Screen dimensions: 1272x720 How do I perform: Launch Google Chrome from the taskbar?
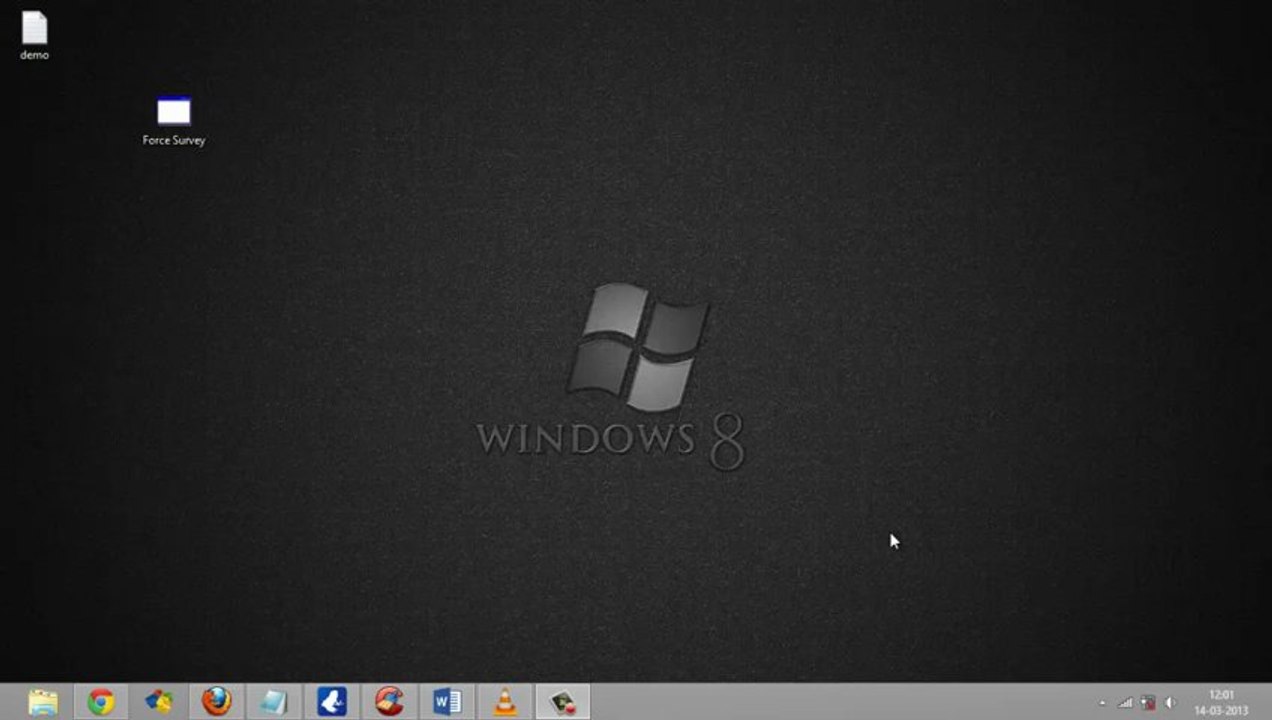[101, 702]
